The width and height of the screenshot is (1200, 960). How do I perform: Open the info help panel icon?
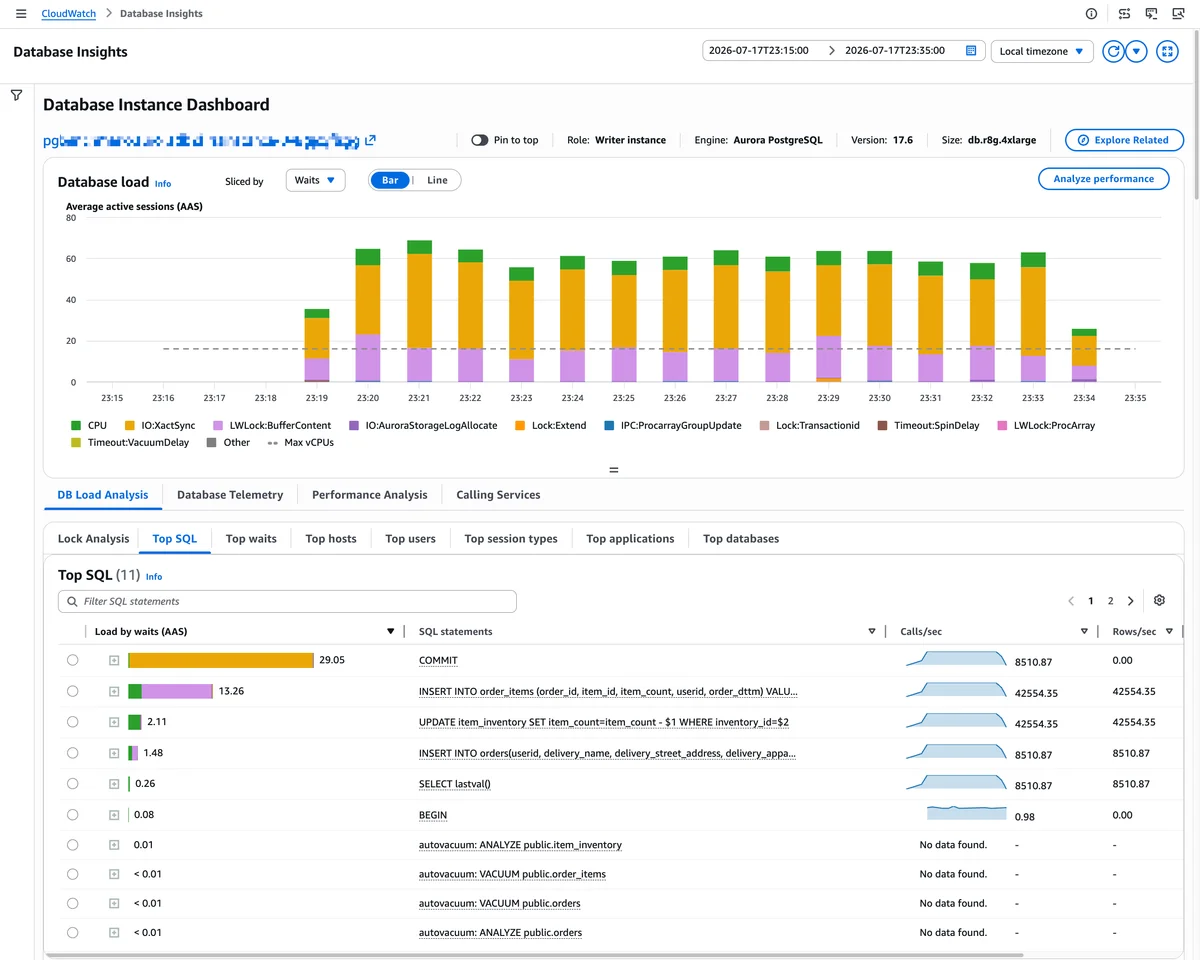tap(1091, 14)
